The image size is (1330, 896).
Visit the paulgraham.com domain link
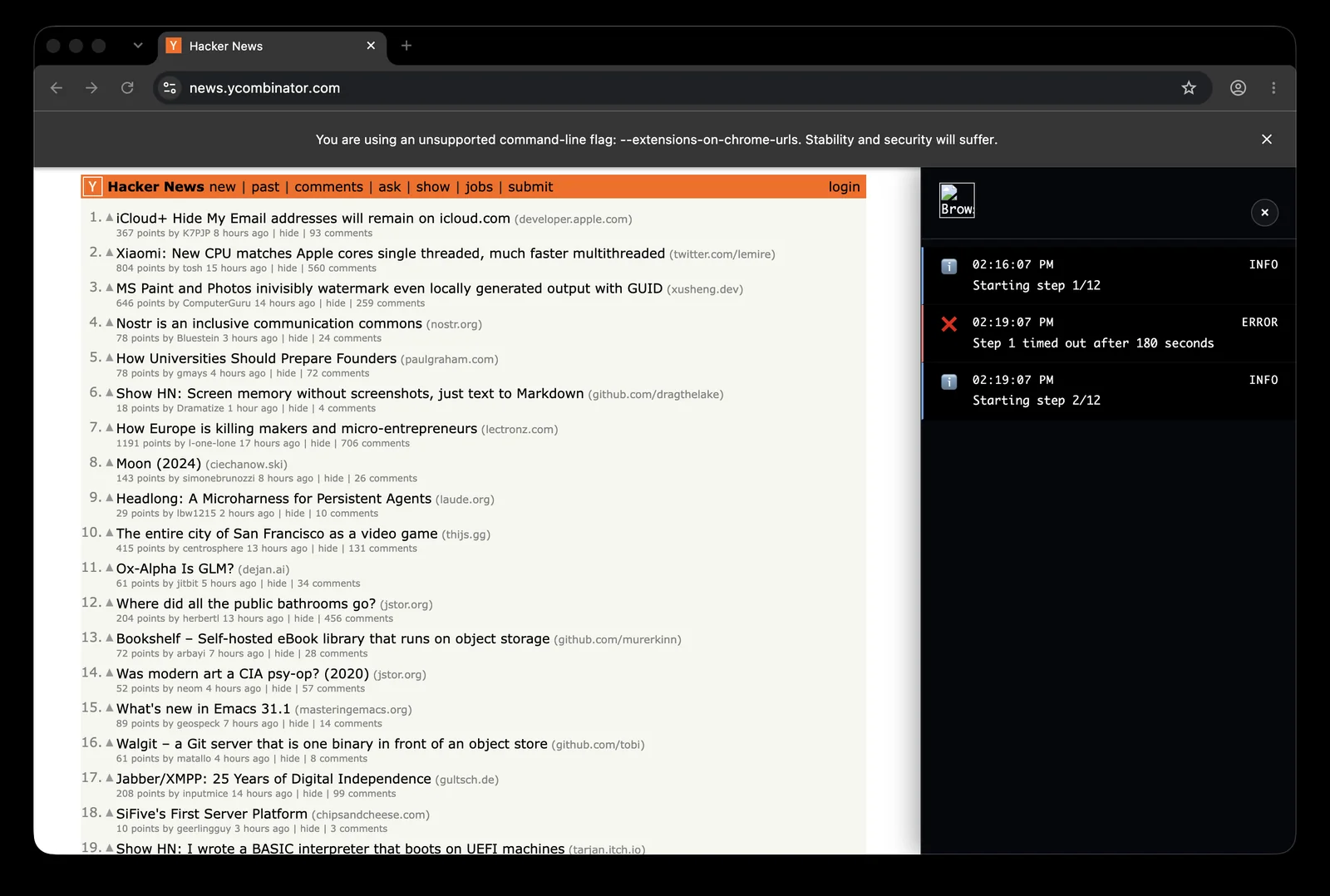click(x=450, y=360)
